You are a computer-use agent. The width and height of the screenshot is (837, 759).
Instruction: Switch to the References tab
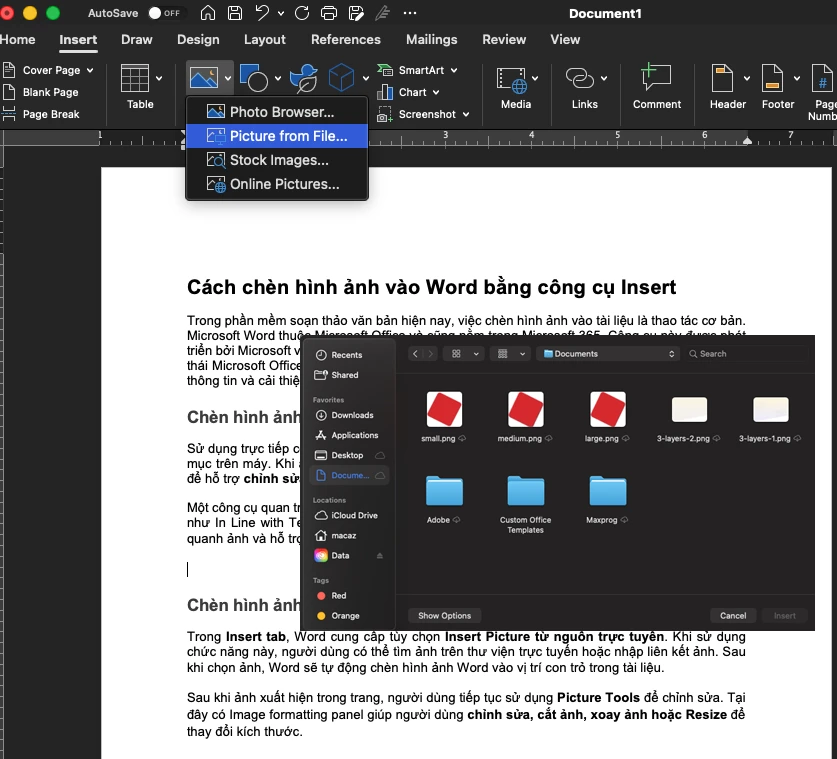pyautogui.click(x=345, y=40)
